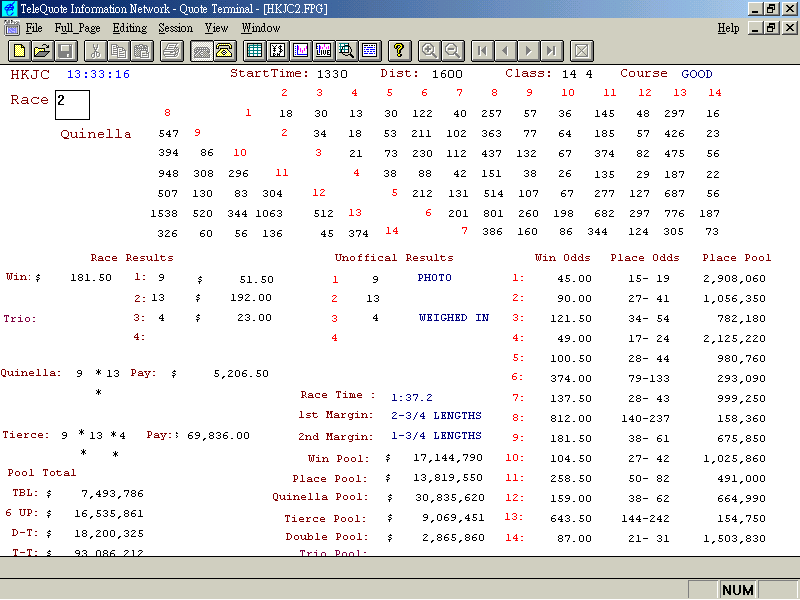Go to last page arrow icon

(552, 51)
